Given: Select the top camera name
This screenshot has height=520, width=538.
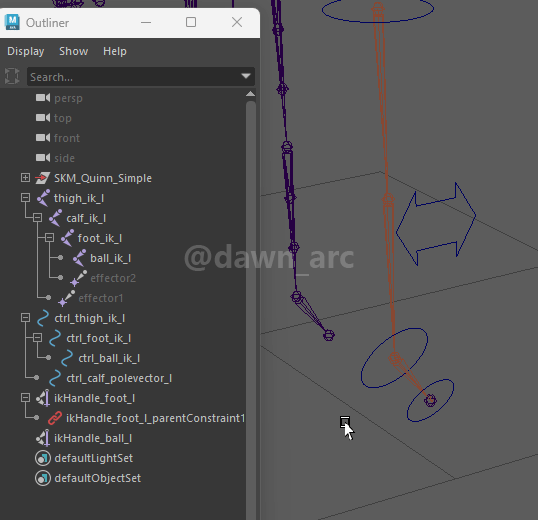Looking at the screenshot, I should point(63,118).
